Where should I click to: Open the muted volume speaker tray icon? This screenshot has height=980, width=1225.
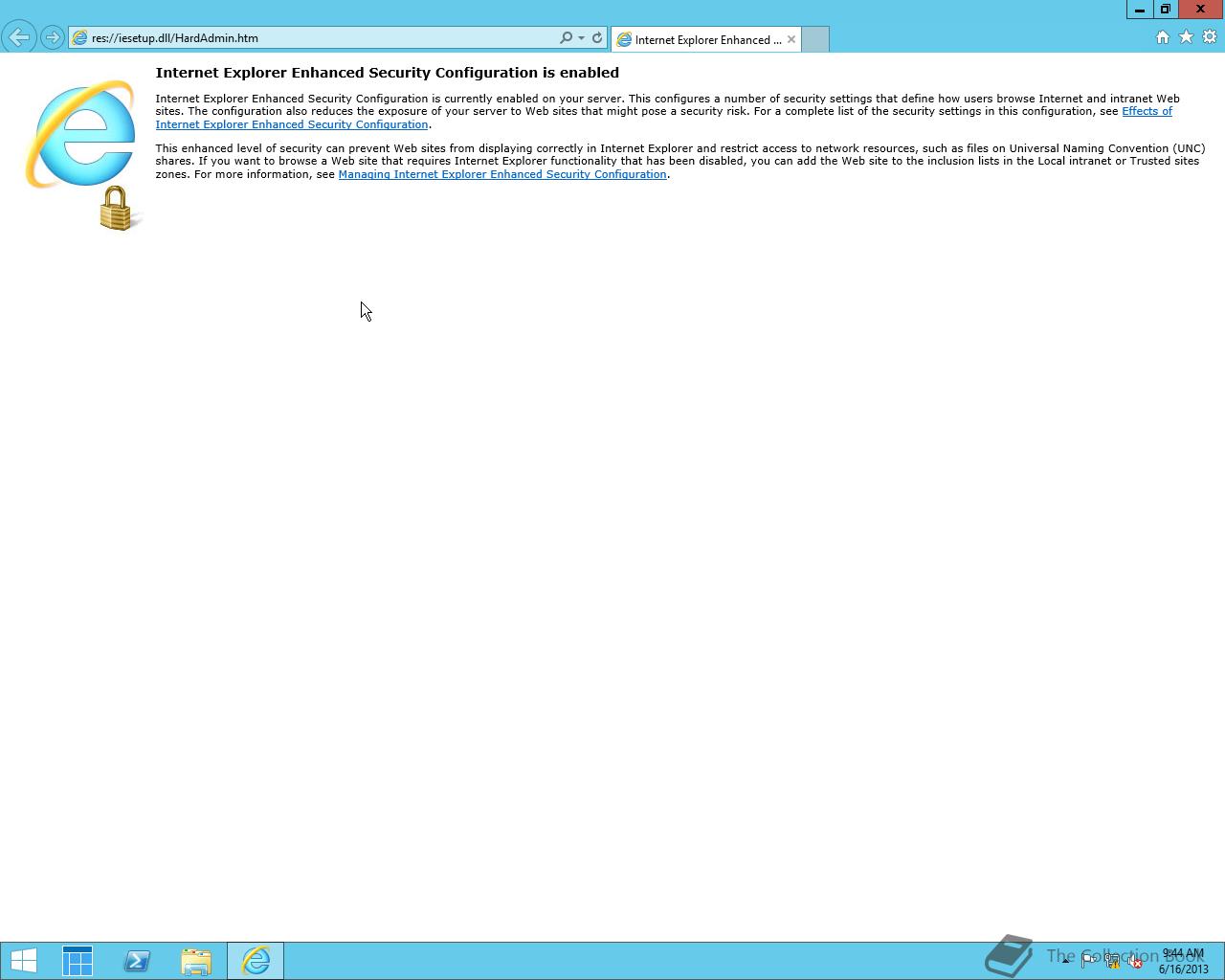point(1134,961)
